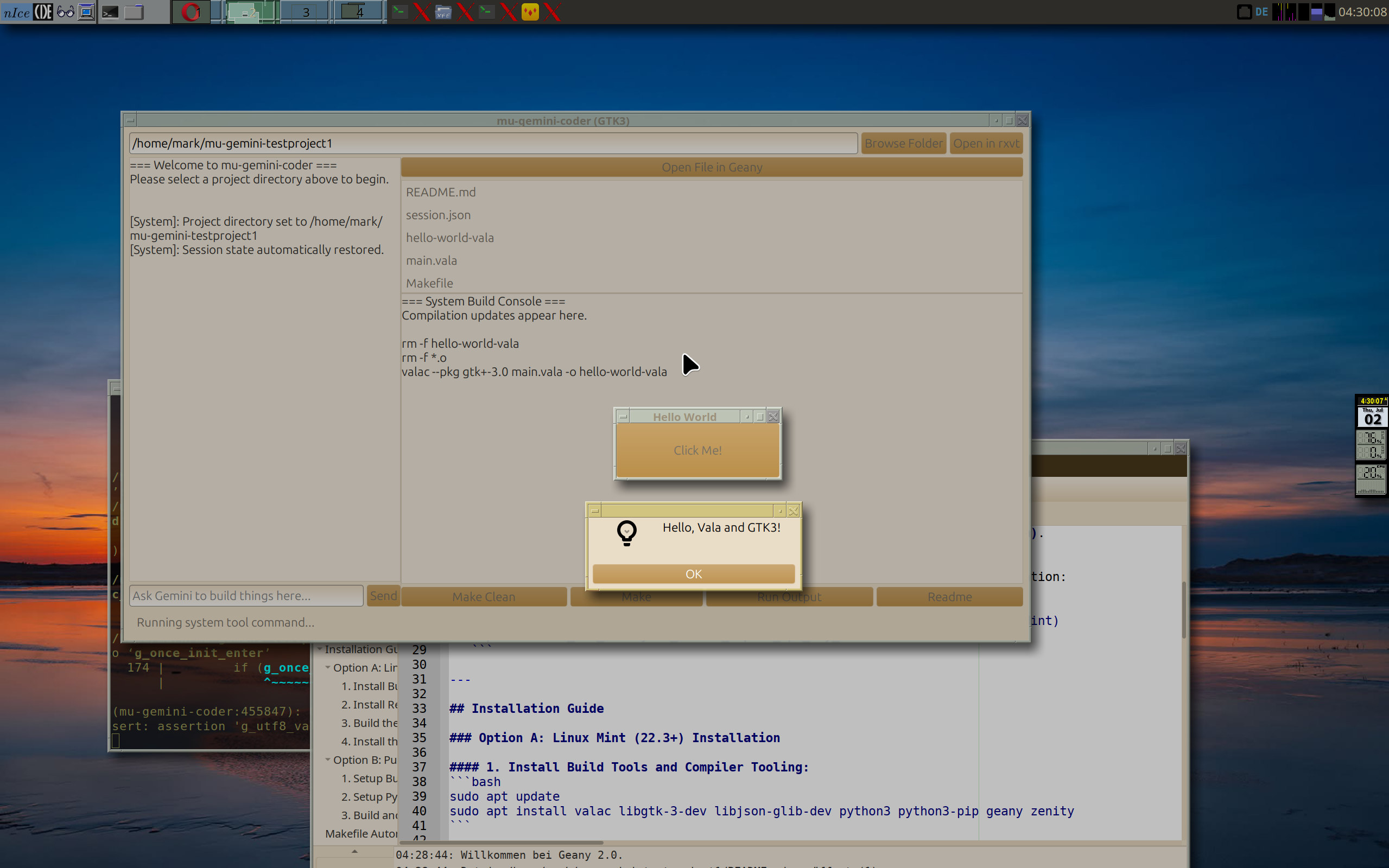This screenshot has height=868, width=1389.
Task: Close the first terminal task with its red X
Action: click(421, 11)
